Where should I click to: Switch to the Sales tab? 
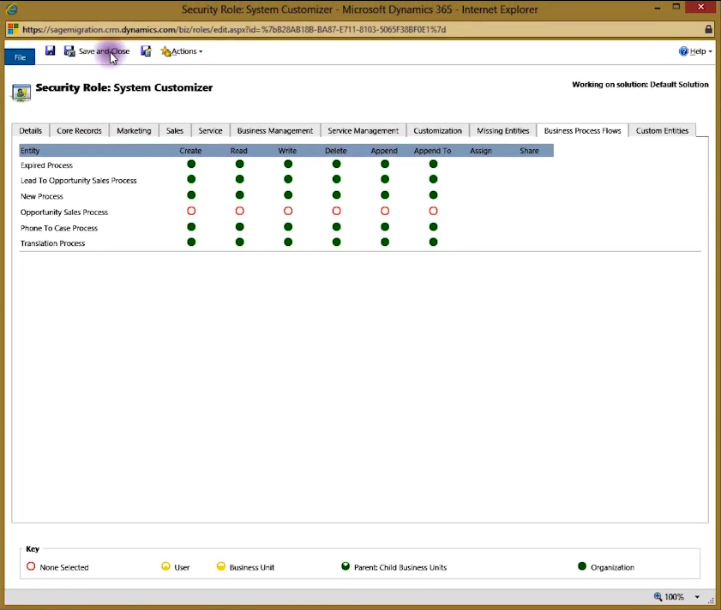tap(175, 131)
